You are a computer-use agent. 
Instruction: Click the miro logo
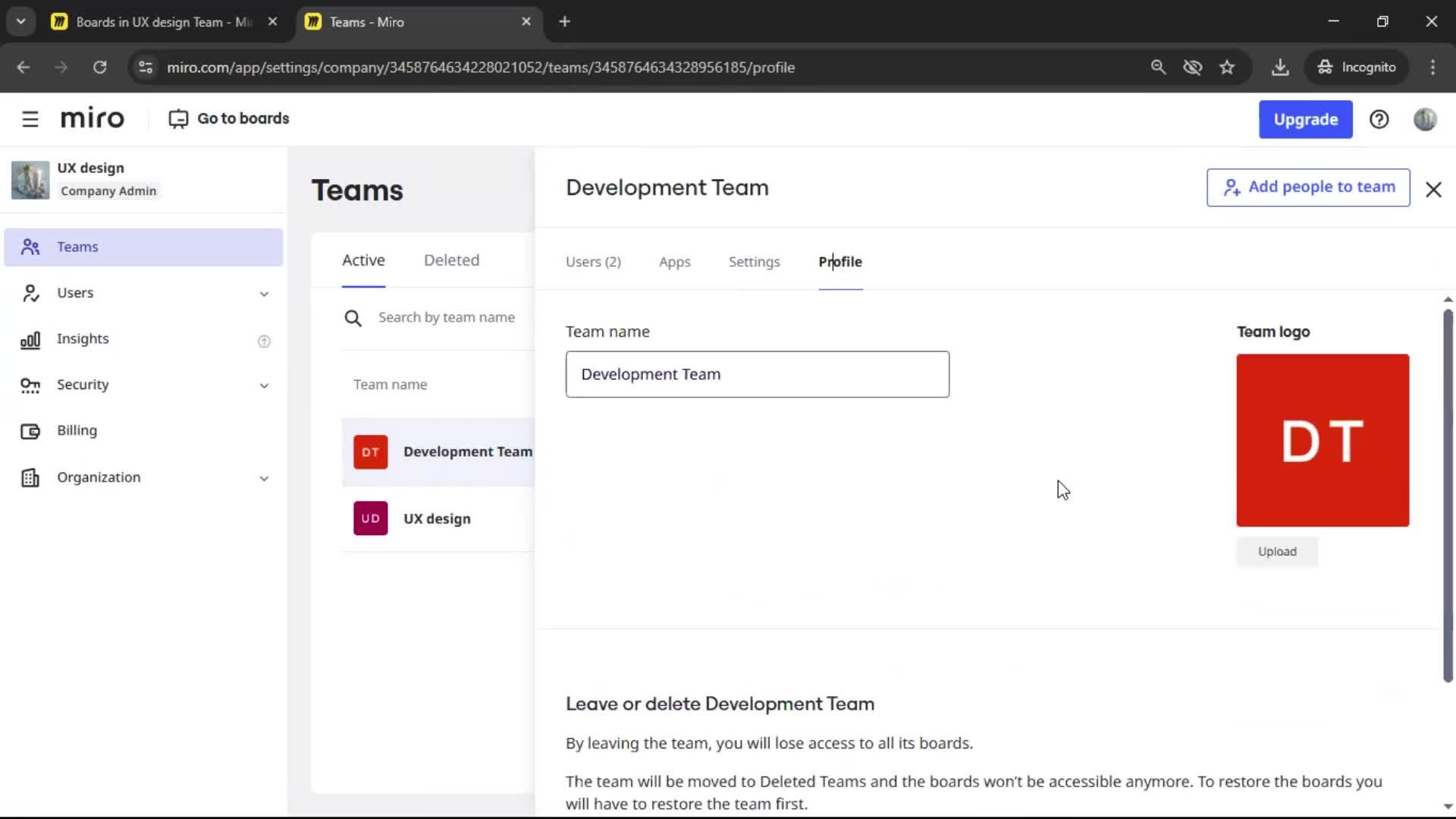click(x=93, y=119)
